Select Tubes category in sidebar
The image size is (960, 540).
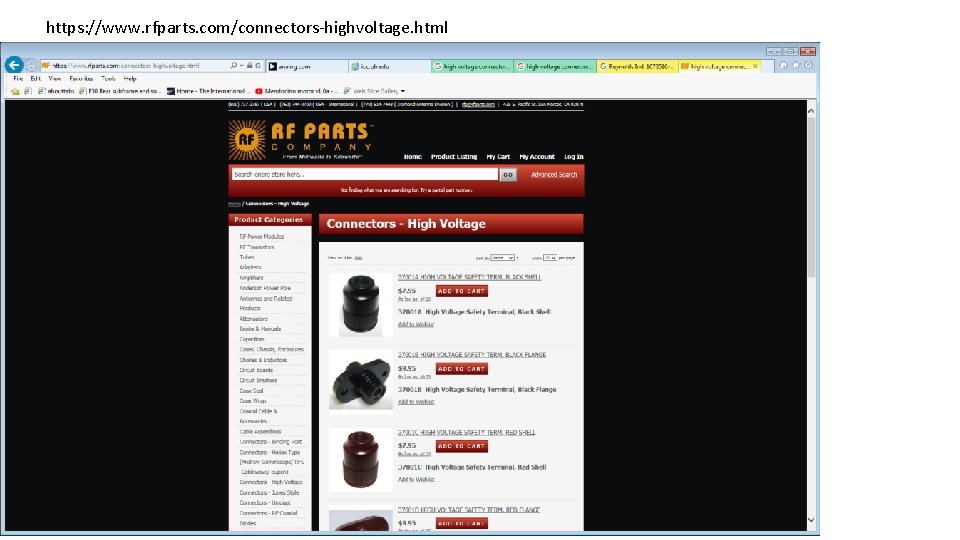pyautogui.click(x=247, y=257)
